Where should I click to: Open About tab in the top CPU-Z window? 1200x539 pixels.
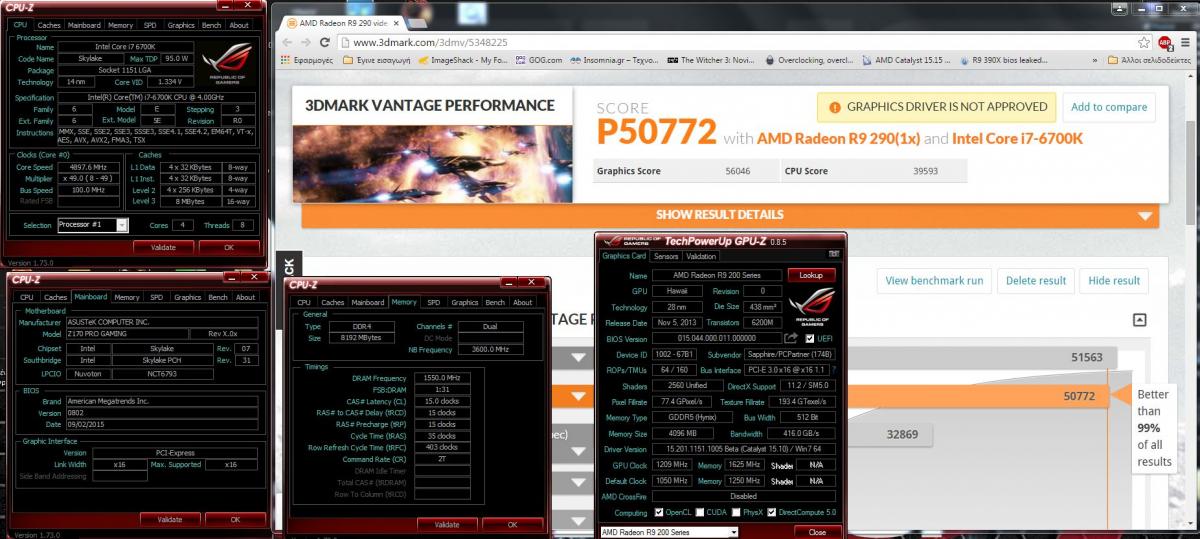coord(239,25)
